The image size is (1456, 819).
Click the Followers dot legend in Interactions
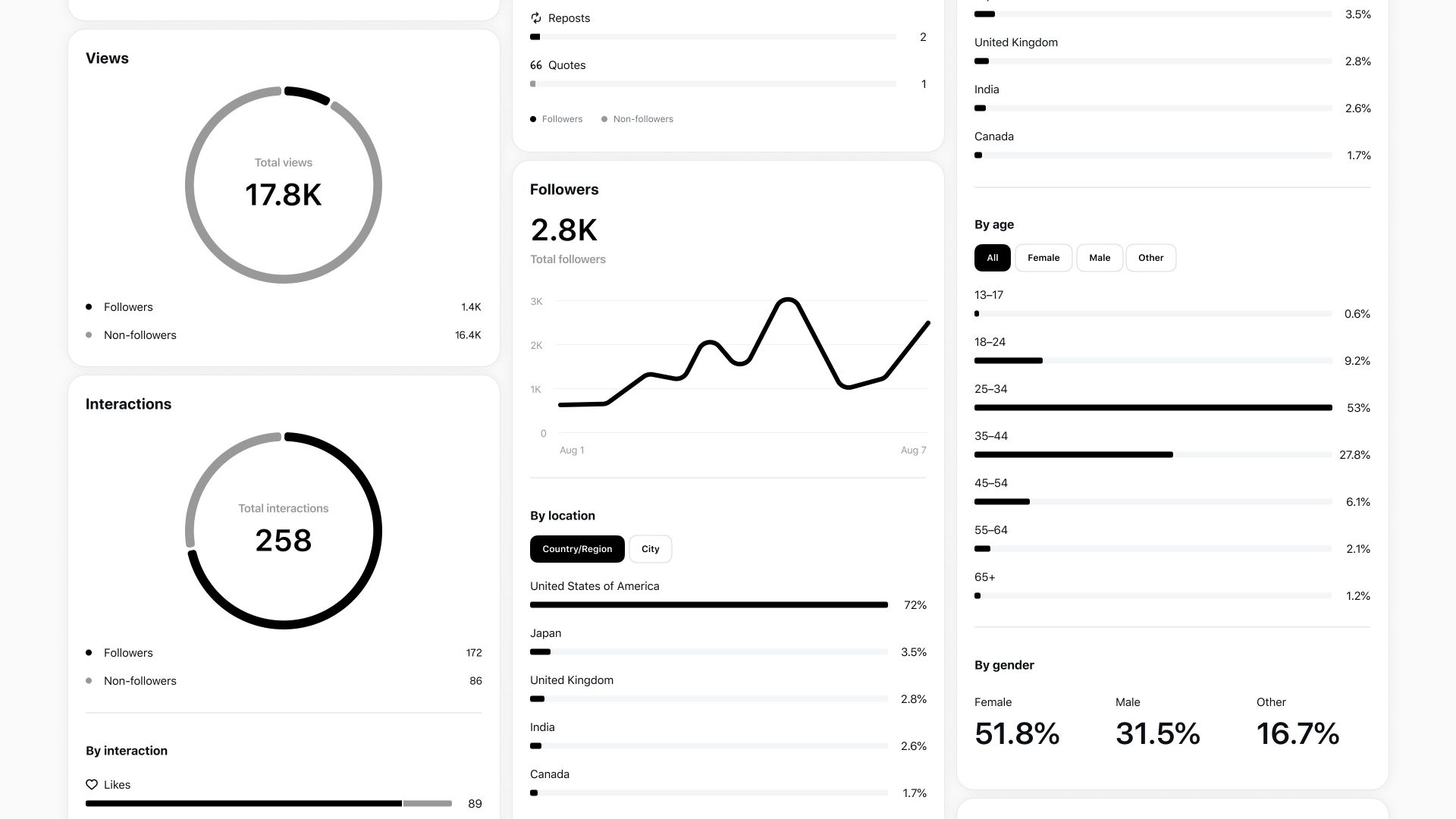pos(89,652)
